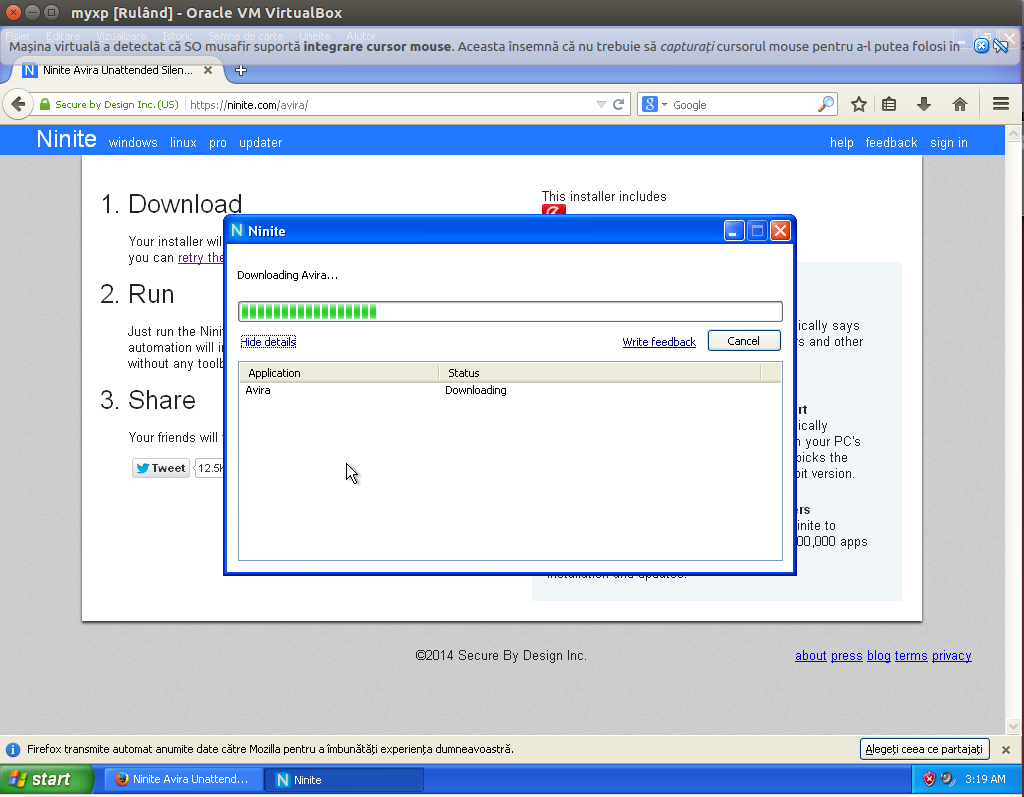Click the info icon in notification bar

[x=12, y=749]
